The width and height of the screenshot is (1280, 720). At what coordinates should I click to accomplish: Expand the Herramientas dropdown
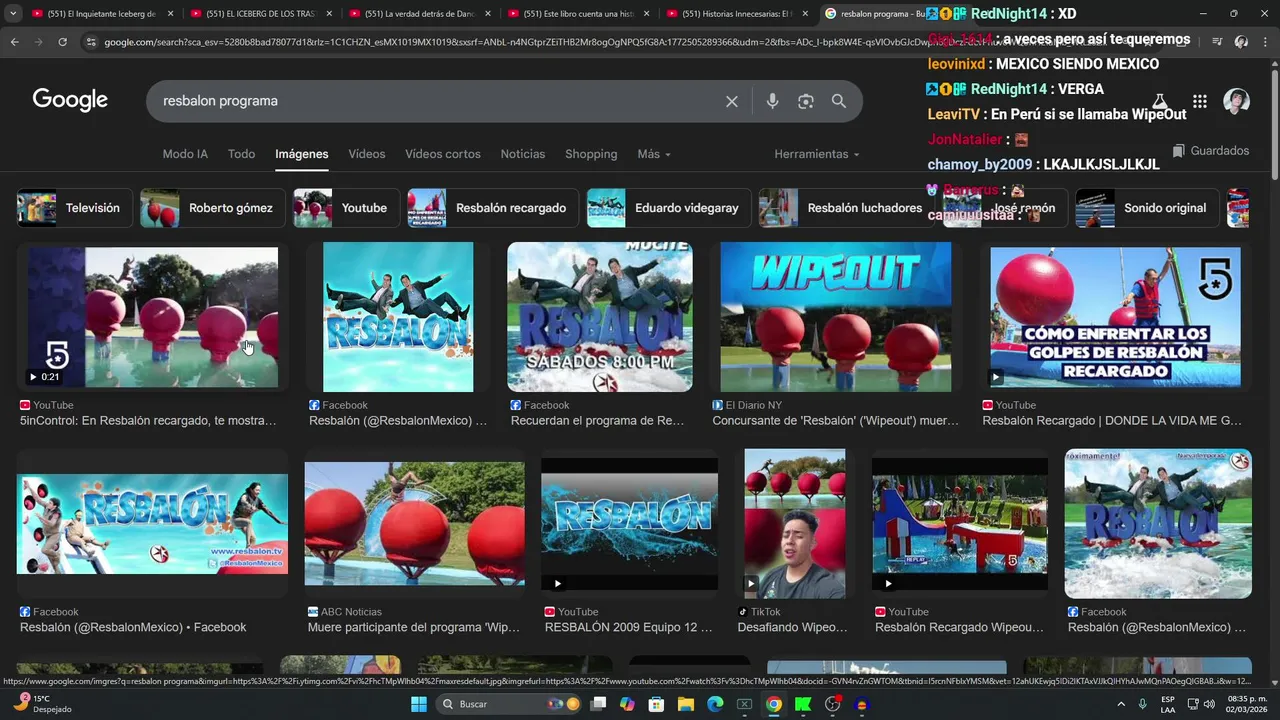(817, 154)
